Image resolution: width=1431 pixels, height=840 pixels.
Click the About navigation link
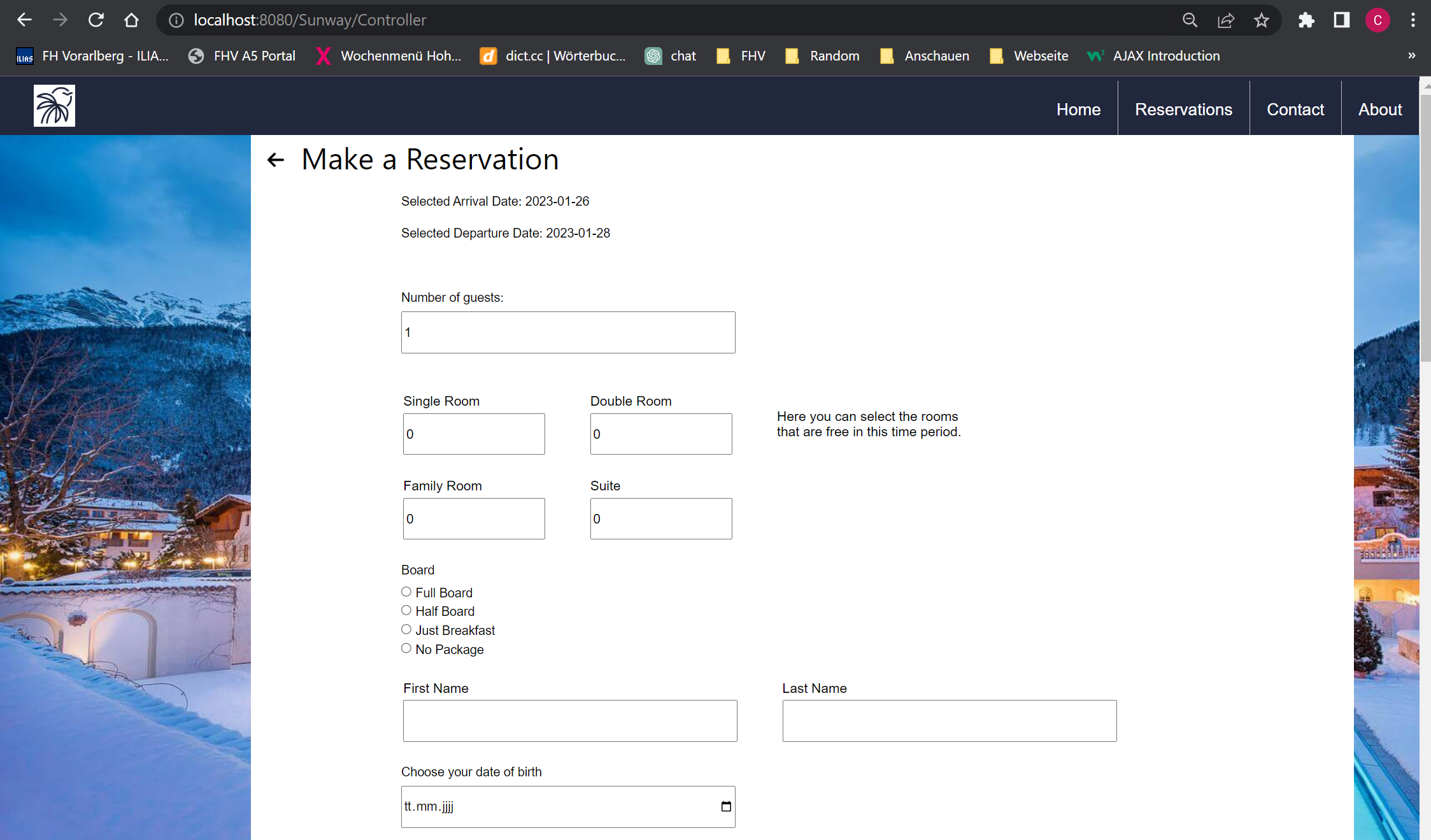pyautogui.click(x=1379, y=110)
